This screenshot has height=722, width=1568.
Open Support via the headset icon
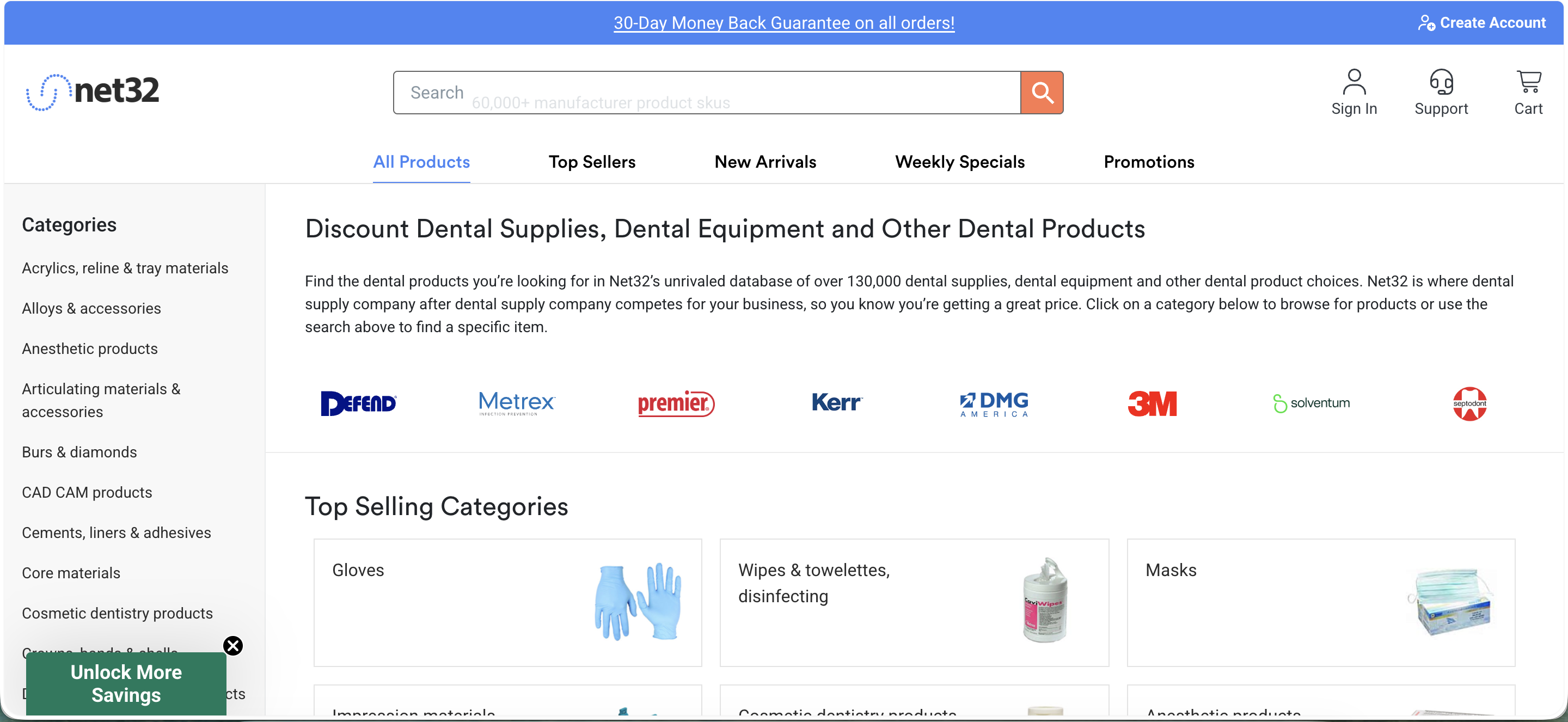coord(1441,82)
